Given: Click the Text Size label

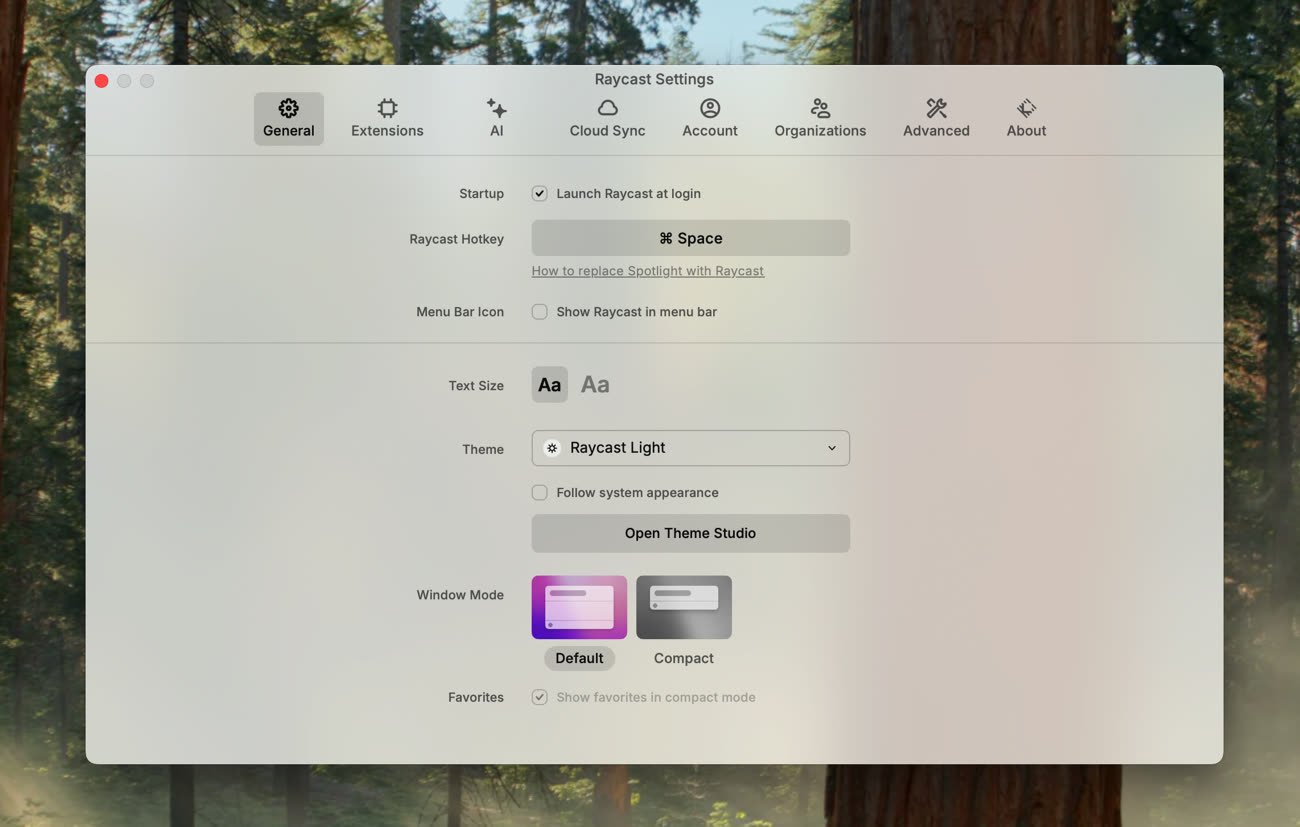Looking at the screenshot, I should pos(476,386).
